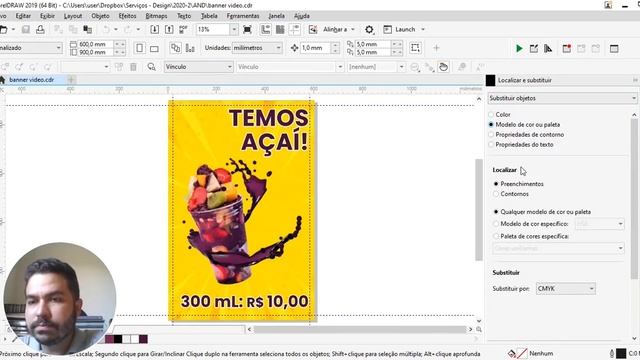Open Substituir objetos dropdown
640x360 pixels.
562,98
